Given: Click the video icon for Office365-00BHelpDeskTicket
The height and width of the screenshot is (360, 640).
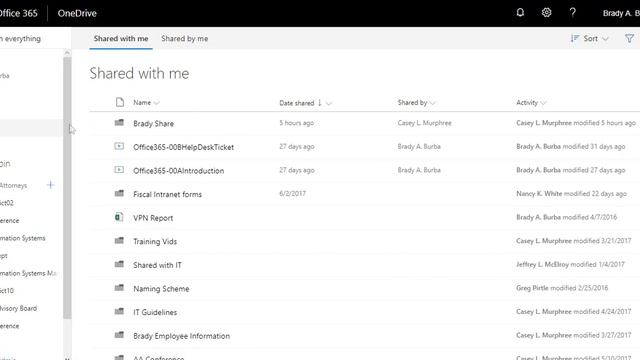Looking at the screenshot, I should [119, 146].
